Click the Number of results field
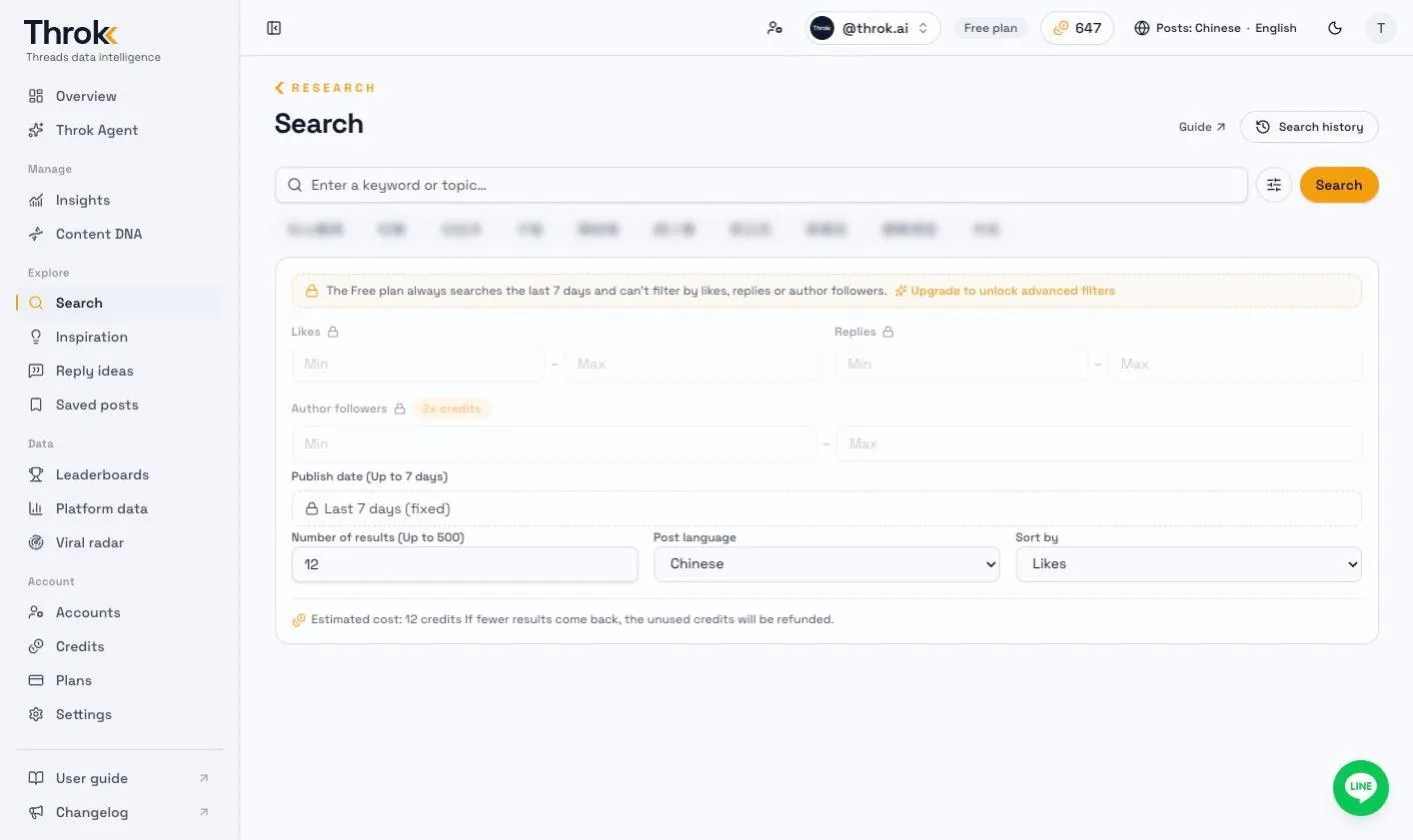Screen dimensions: 1413x840 tap(464, 564)
